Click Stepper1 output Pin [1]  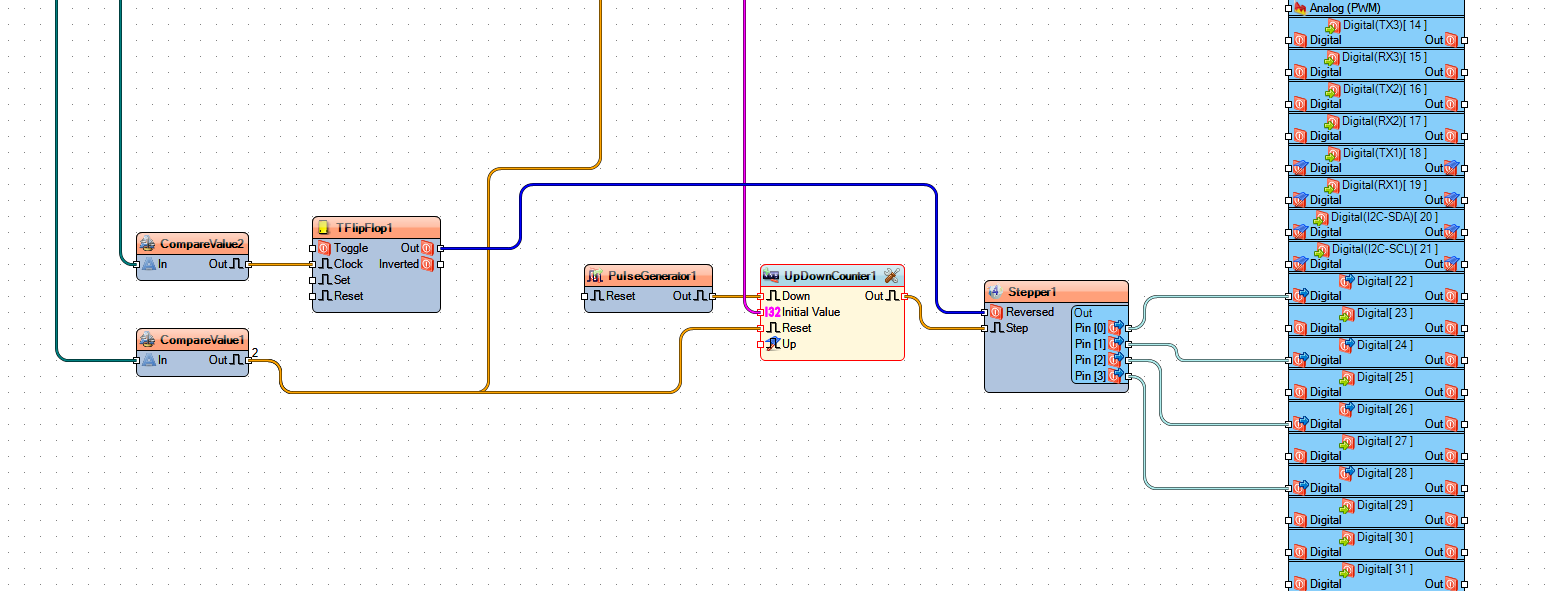click(x=1128, y=344)
